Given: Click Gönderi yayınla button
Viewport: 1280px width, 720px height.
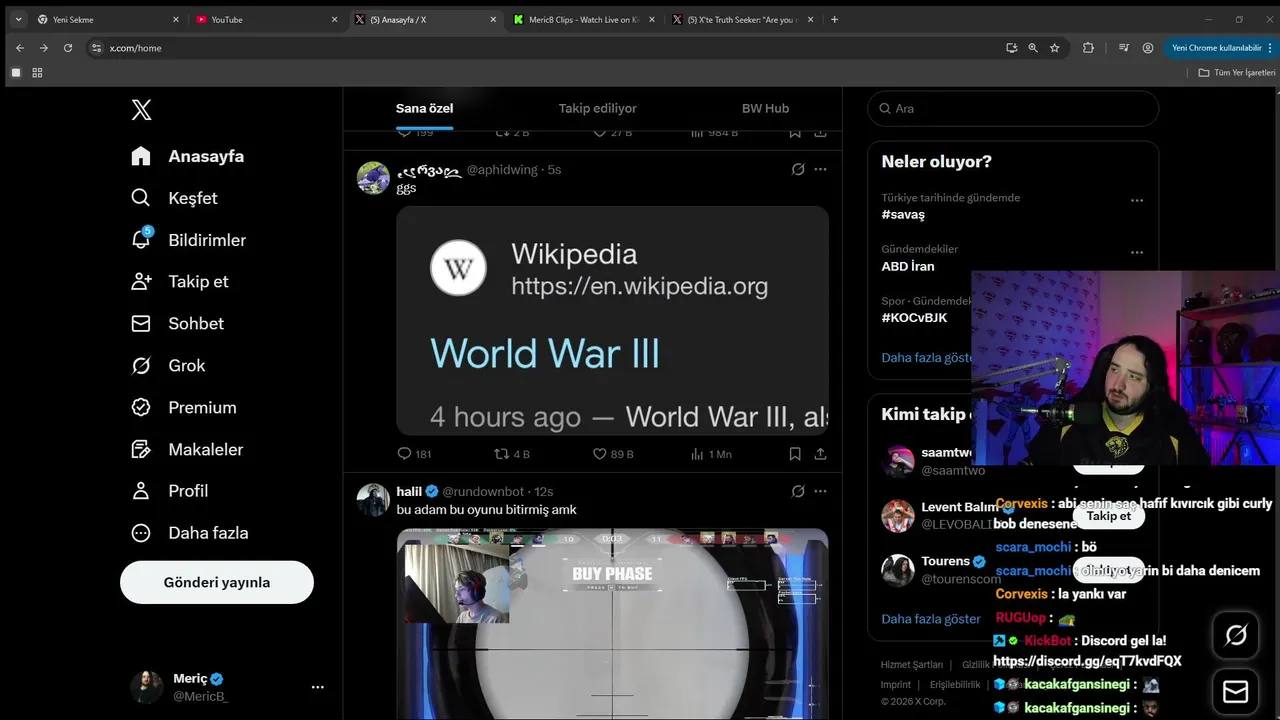Looking at the screenshot, I should point(217,582).
